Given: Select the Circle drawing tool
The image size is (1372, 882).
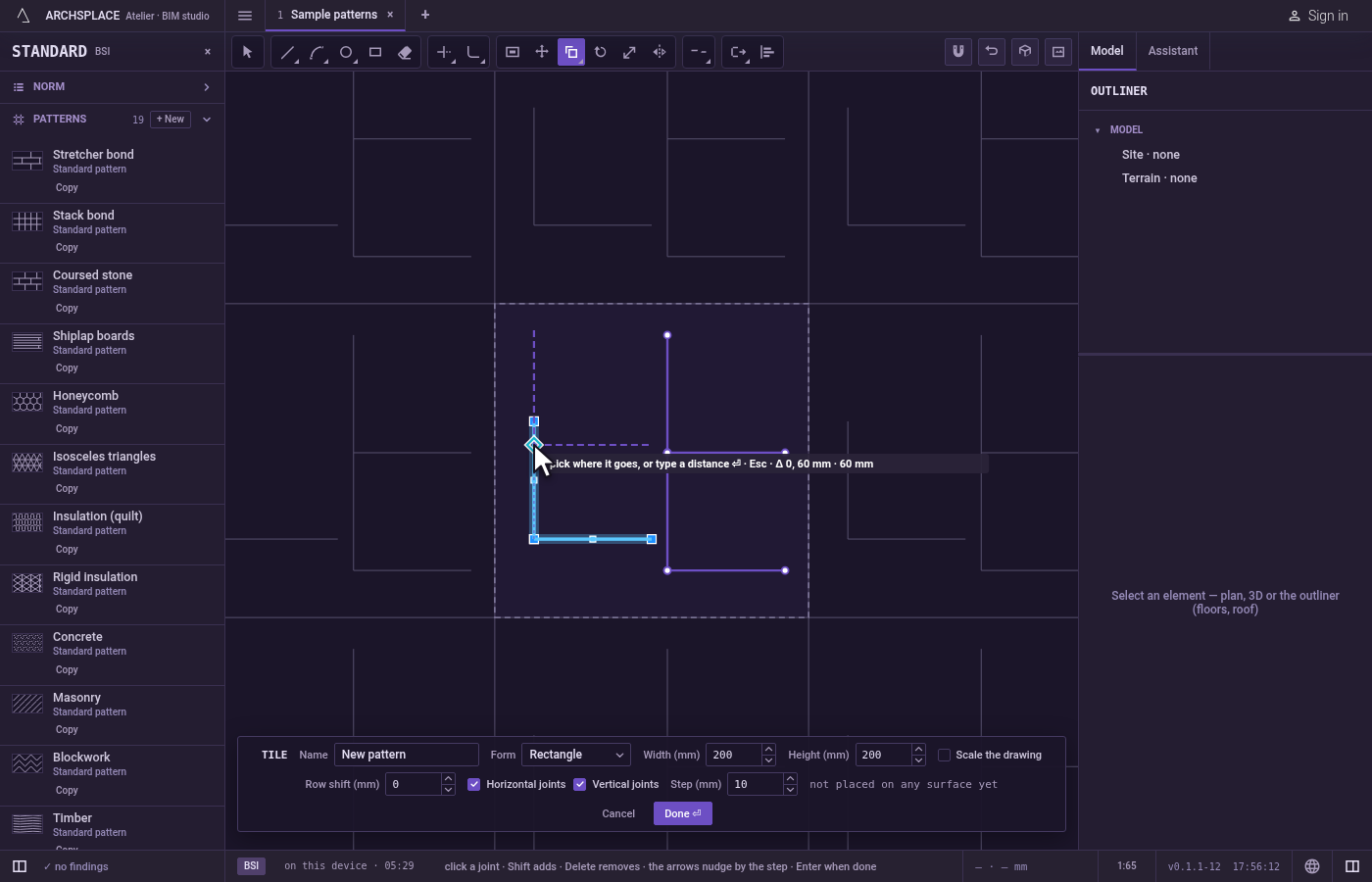Looking at the screenshot, I should (346, 52).
